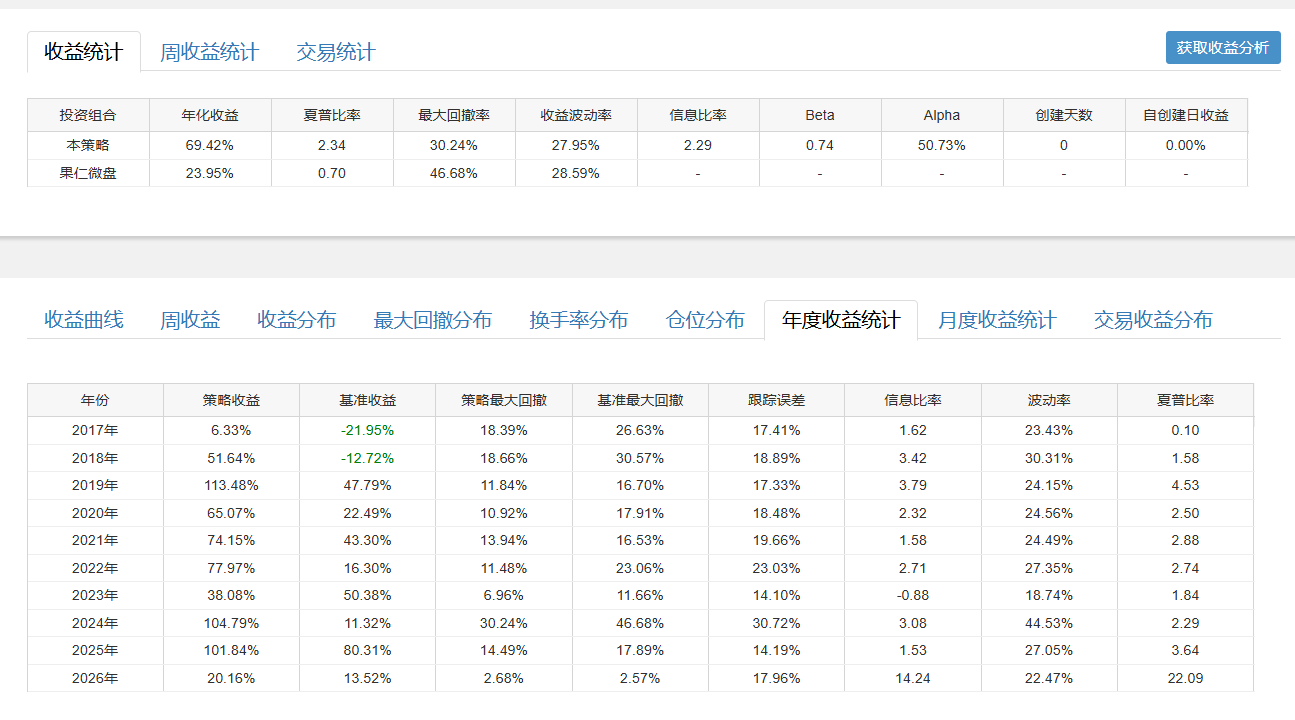Click the 30.72% tracking error for 2024
The width and height of the screenshot is (1295, 720).
[x=776, y=623]
